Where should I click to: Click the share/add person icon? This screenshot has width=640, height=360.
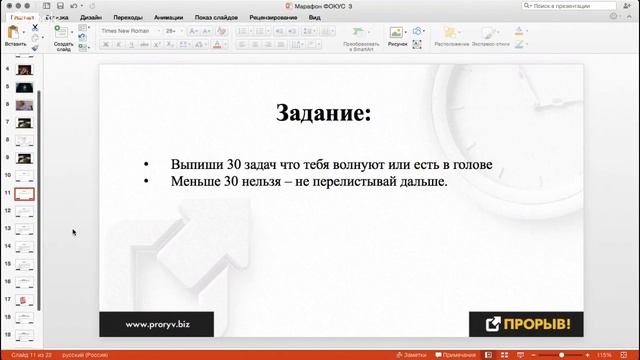[x=627, y=6]
